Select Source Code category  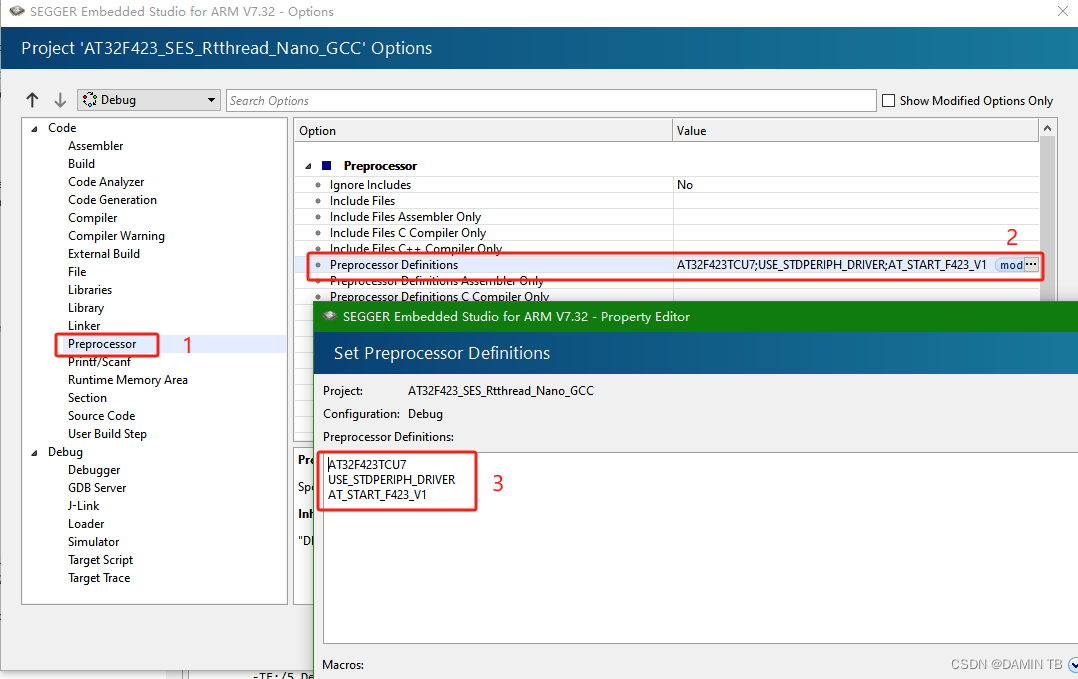pyautogui.click(x=102, y=416)
